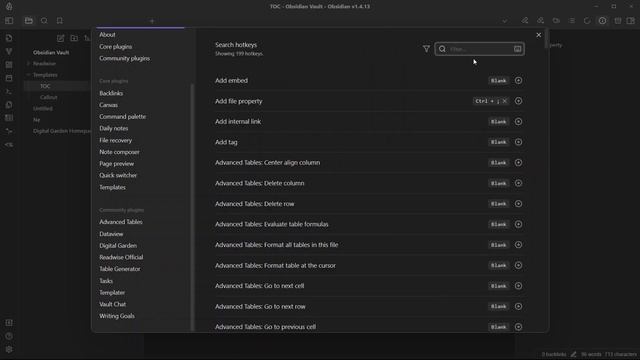Viewport: 640px width, 360px height.
Task: Open Dataview plugin settings
Action: coord(111,234)
